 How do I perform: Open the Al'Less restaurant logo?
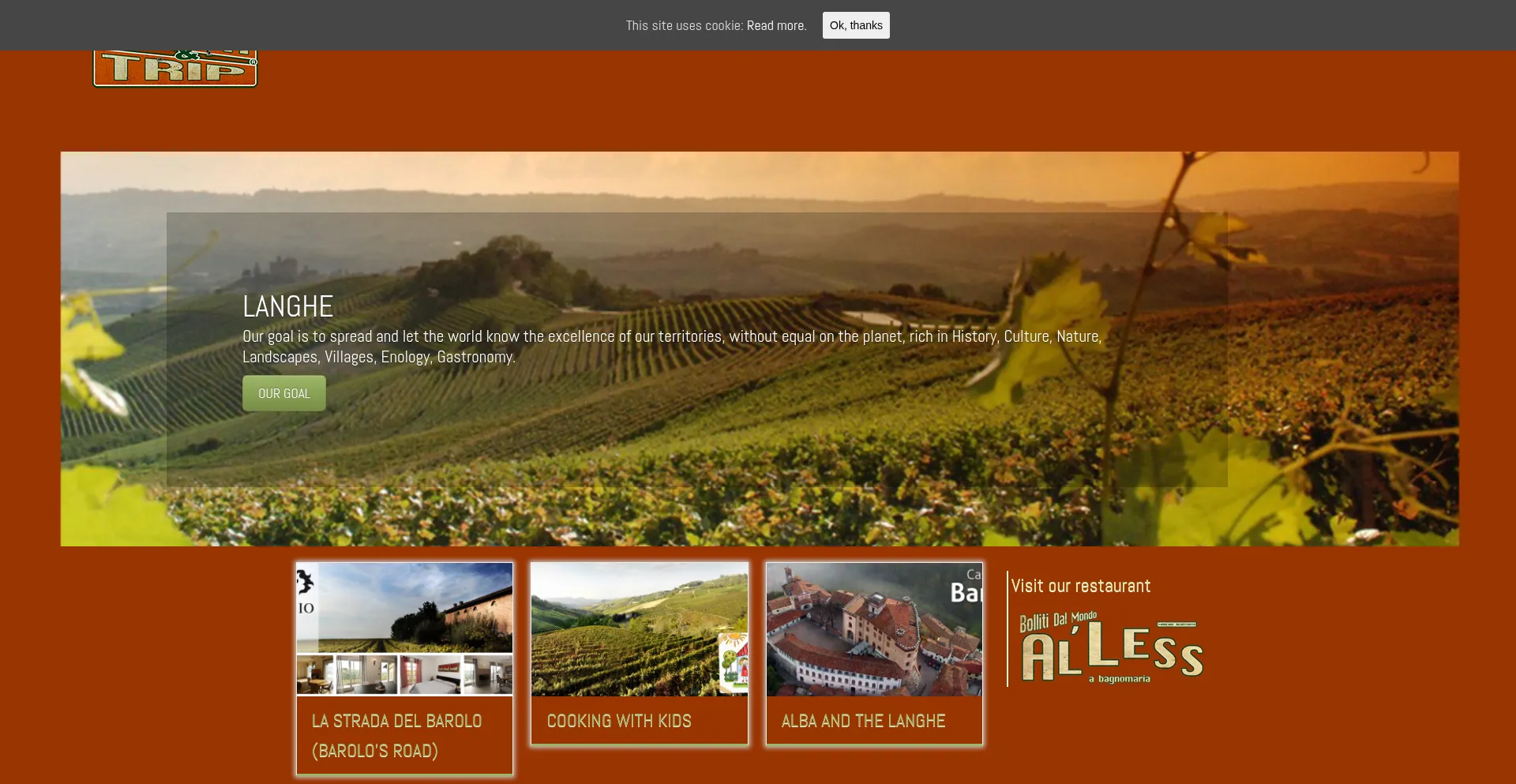[1111, 647]
